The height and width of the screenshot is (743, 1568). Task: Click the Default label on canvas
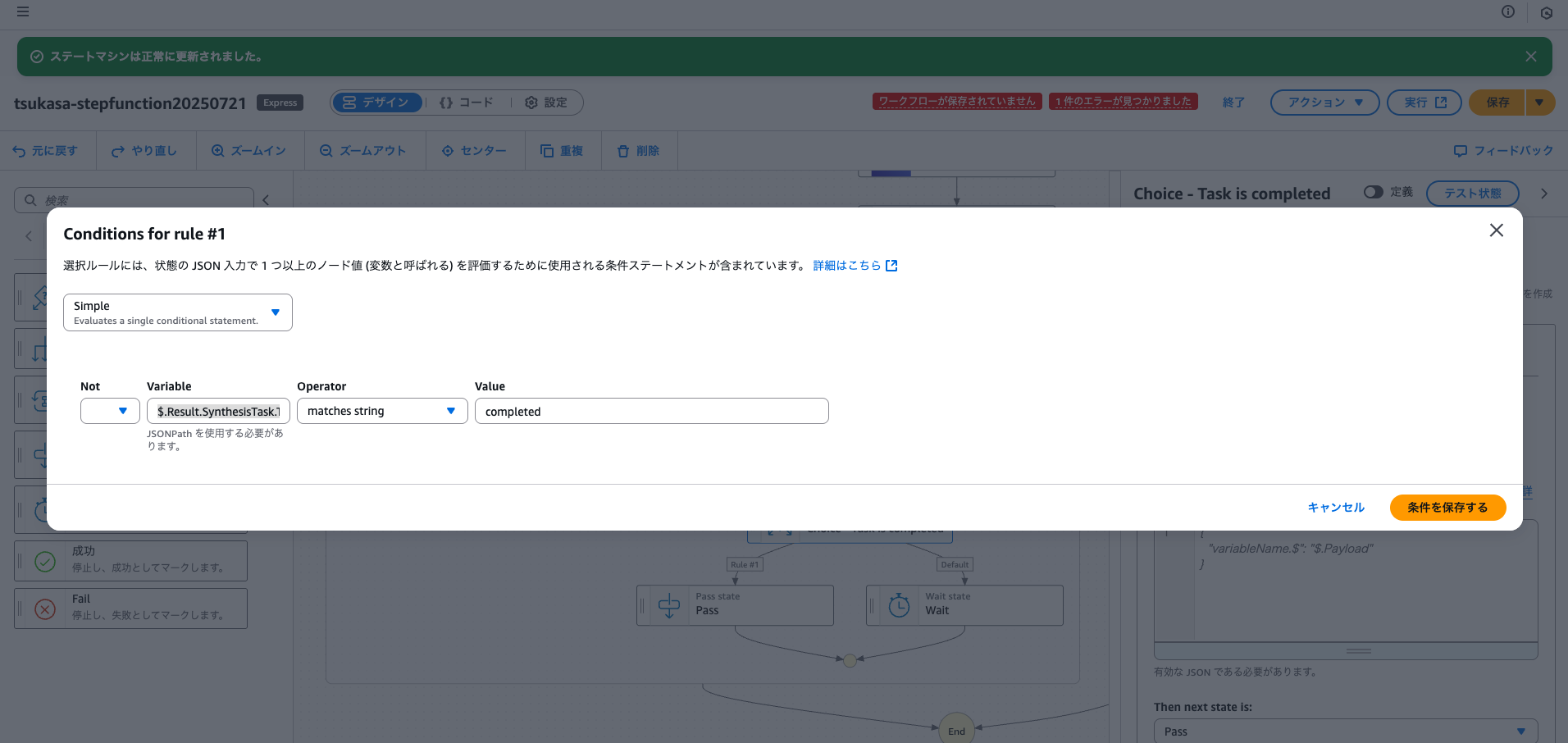tap(955, 564)
